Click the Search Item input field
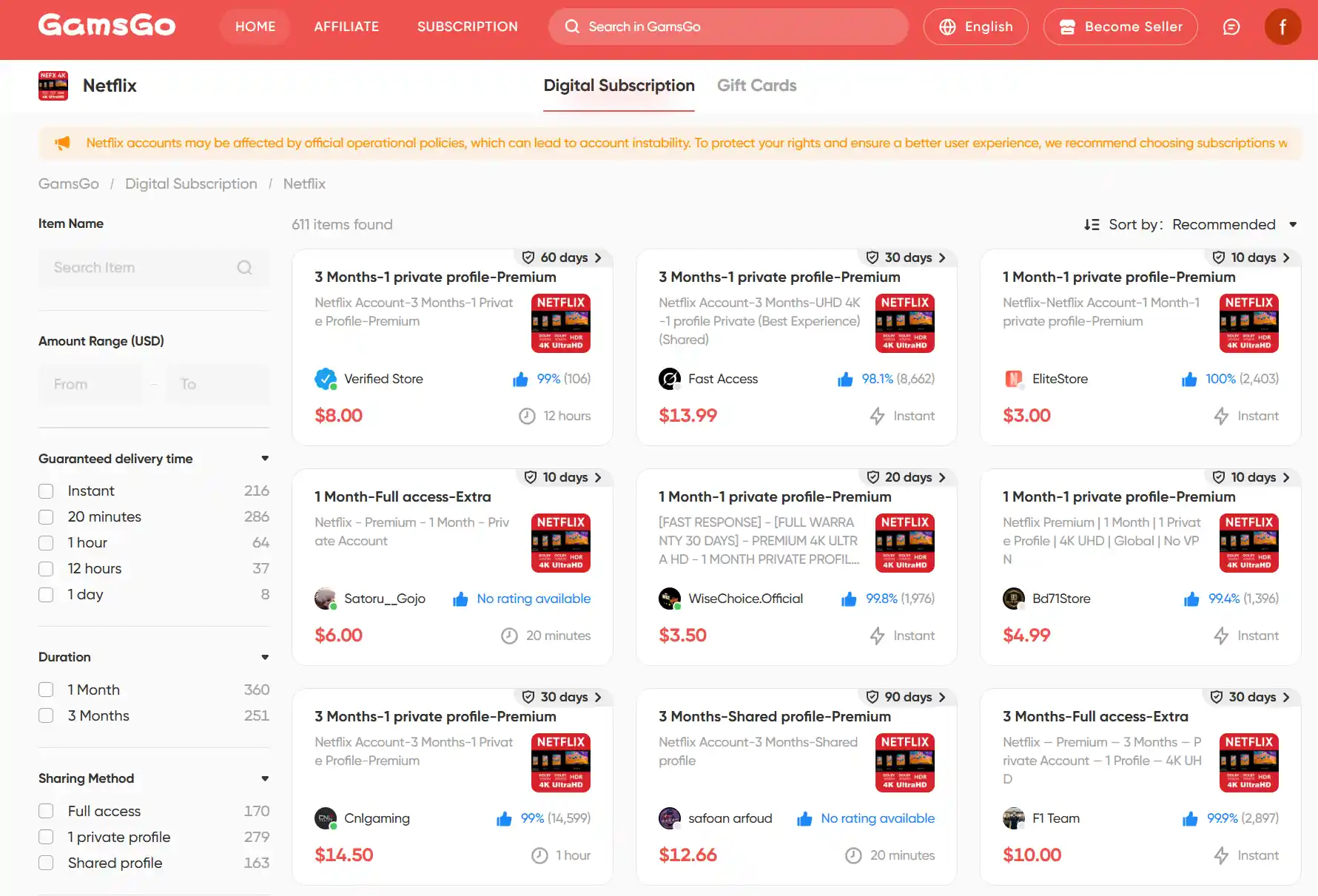This screenshot has width=1318, height=896. tap(154, 267)
